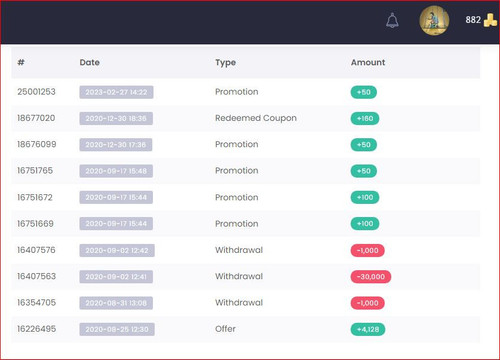Select transaction ID 18677020
500x360 pixels.
[36, 118]
